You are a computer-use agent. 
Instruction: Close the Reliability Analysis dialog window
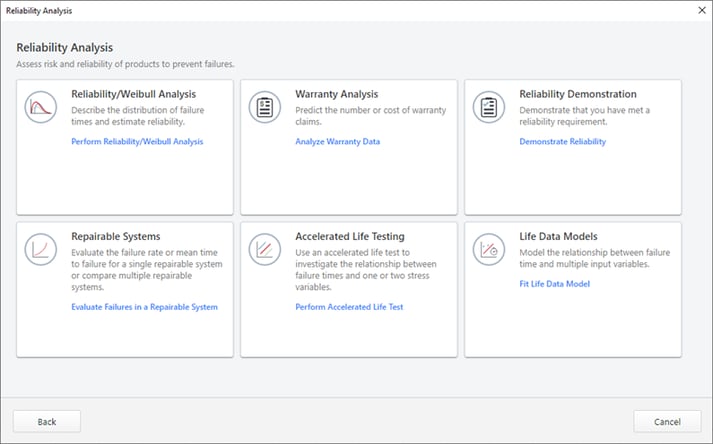(x=699, y=10)
